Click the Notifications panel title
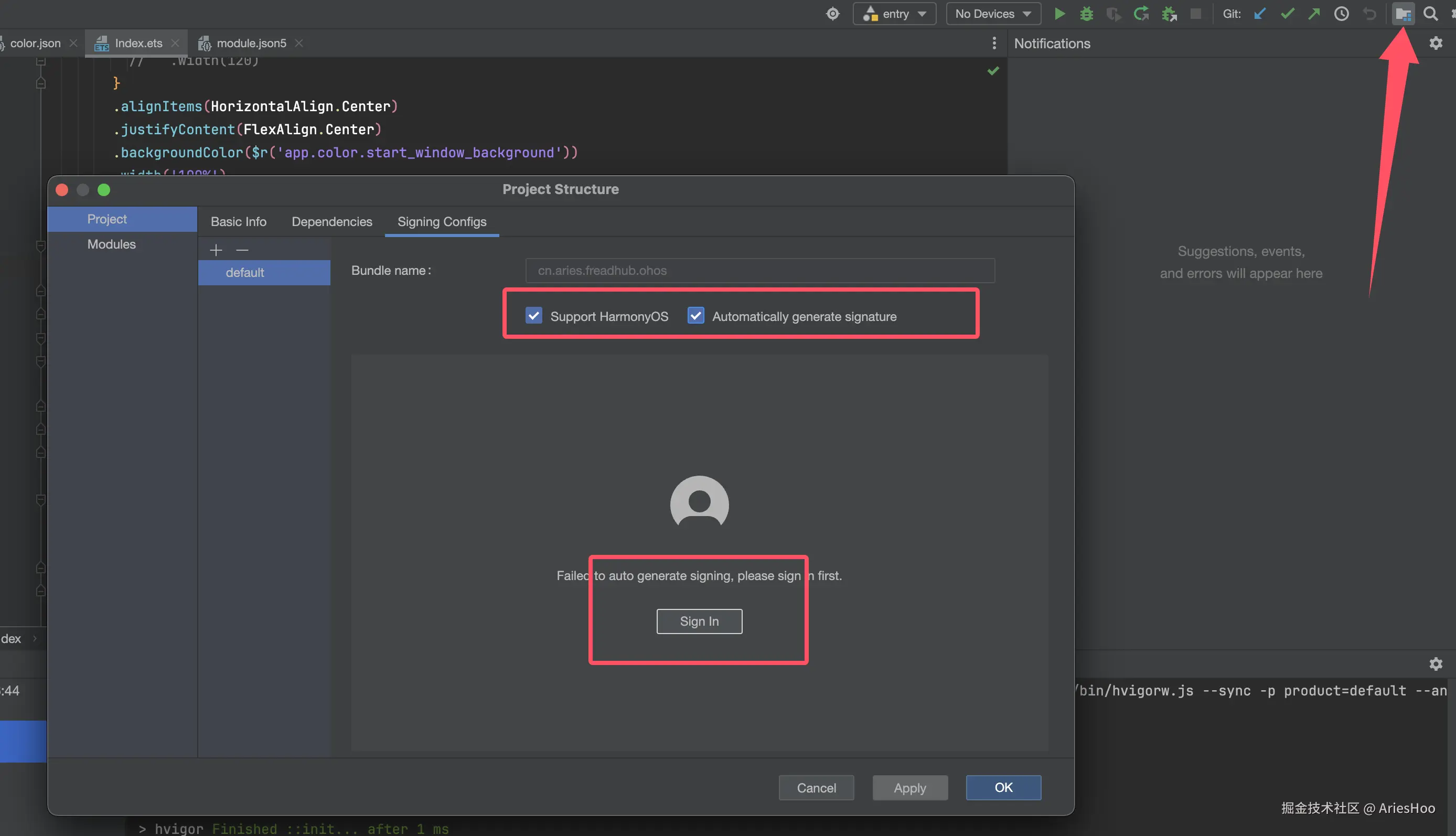 coord(1052,43)
